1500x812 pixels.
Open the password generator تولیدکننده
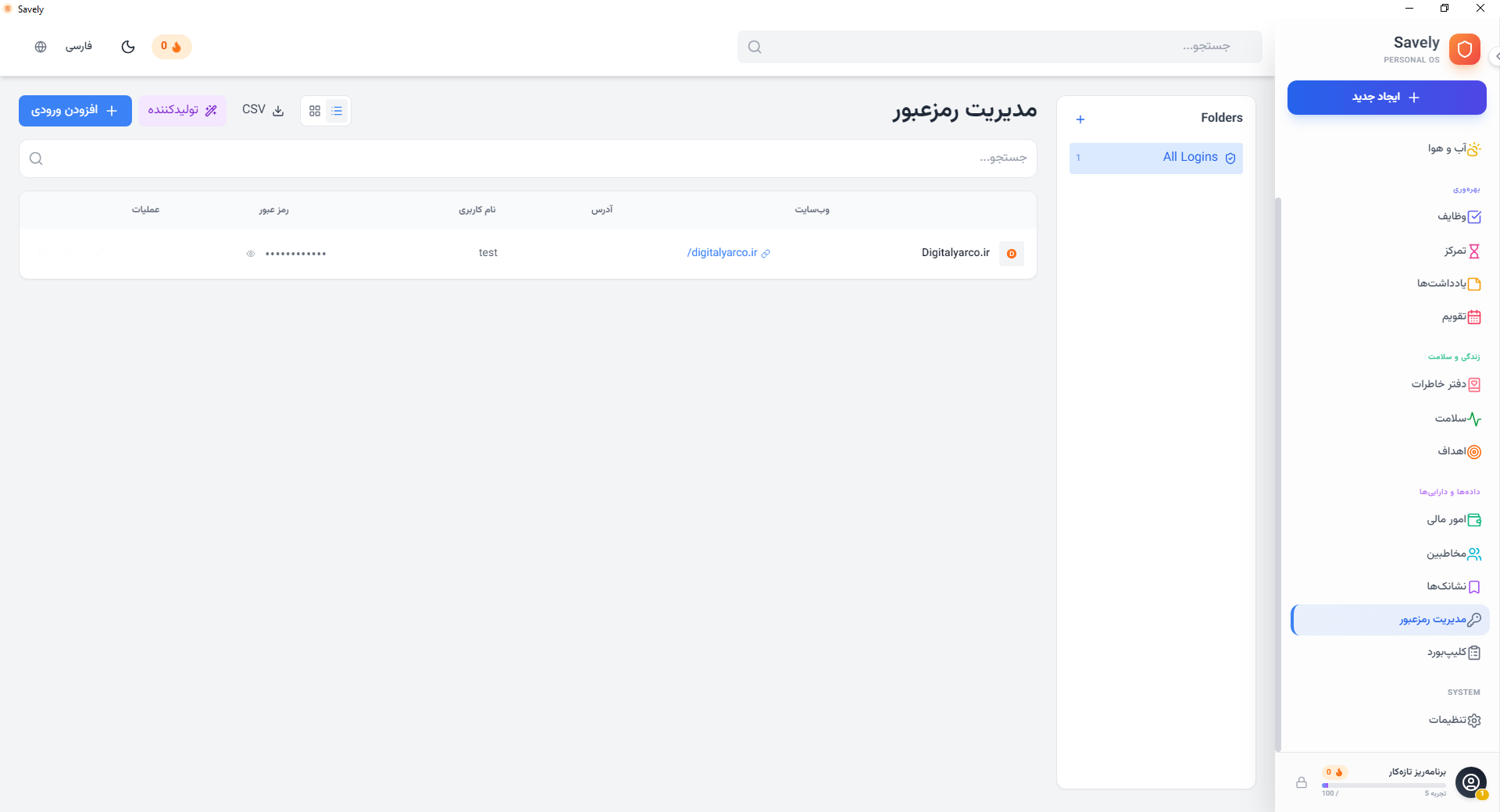pyautogui.click(x=183, y=110)
